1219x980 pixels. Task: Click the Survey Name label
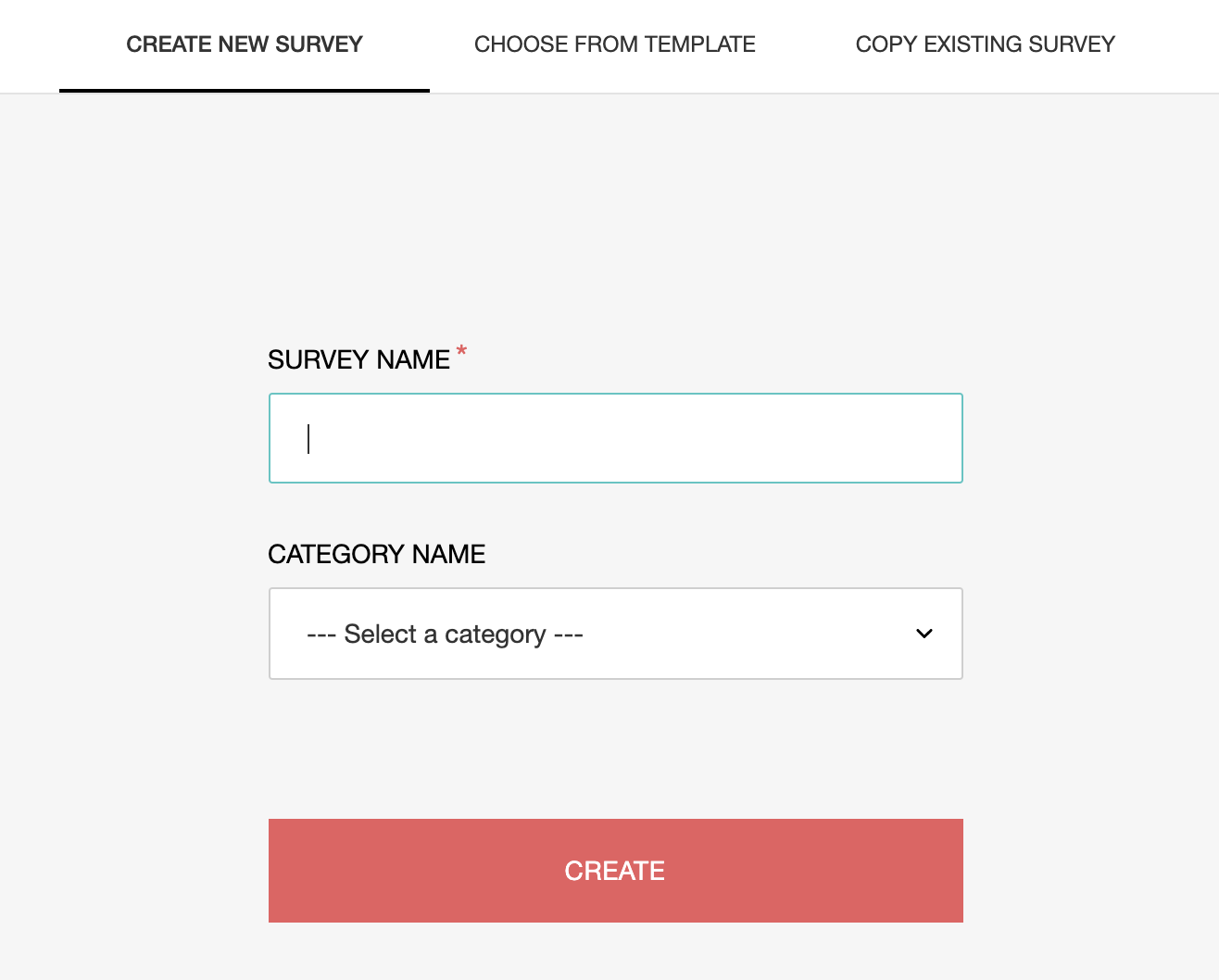point(358,359)
